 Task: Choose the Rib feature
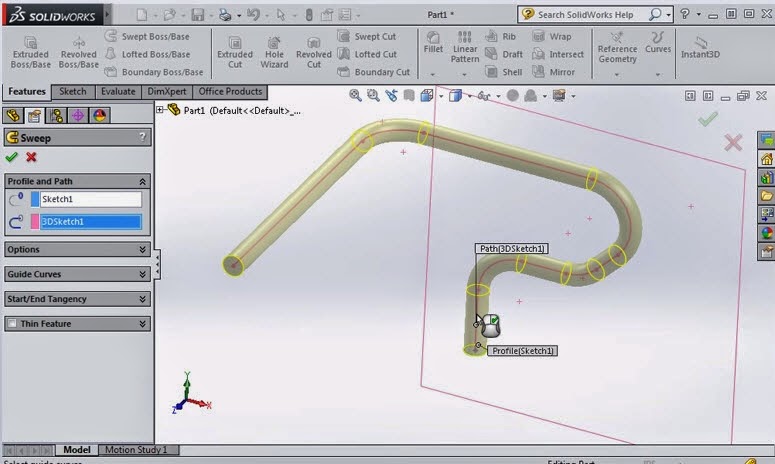500,36
